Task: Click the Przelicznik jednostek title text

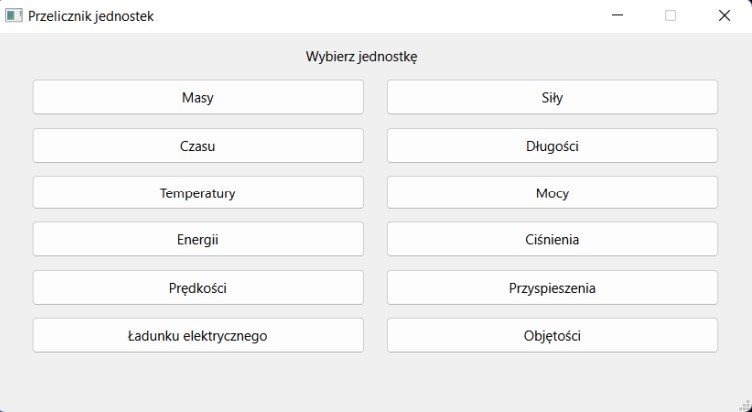Action: [91, 16]
